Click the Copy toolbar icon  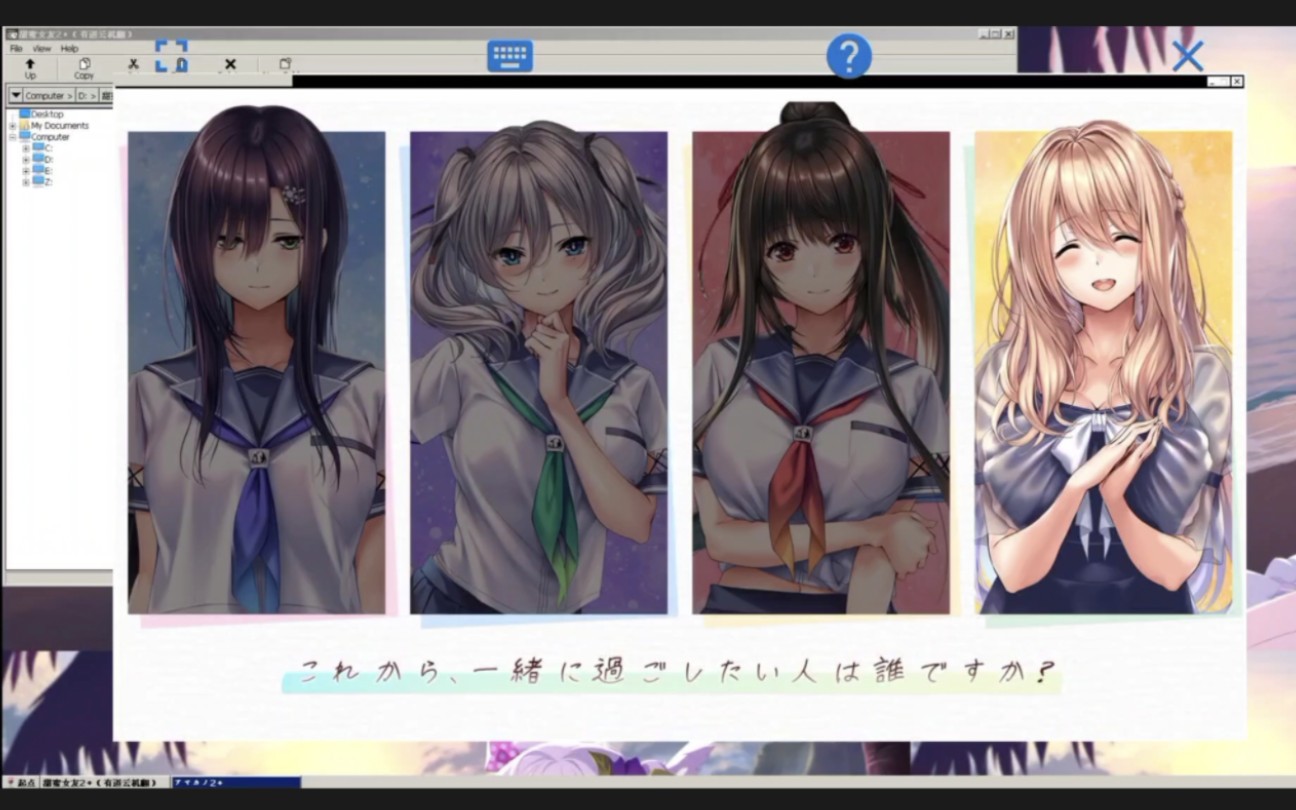click(x=84, y=68)
